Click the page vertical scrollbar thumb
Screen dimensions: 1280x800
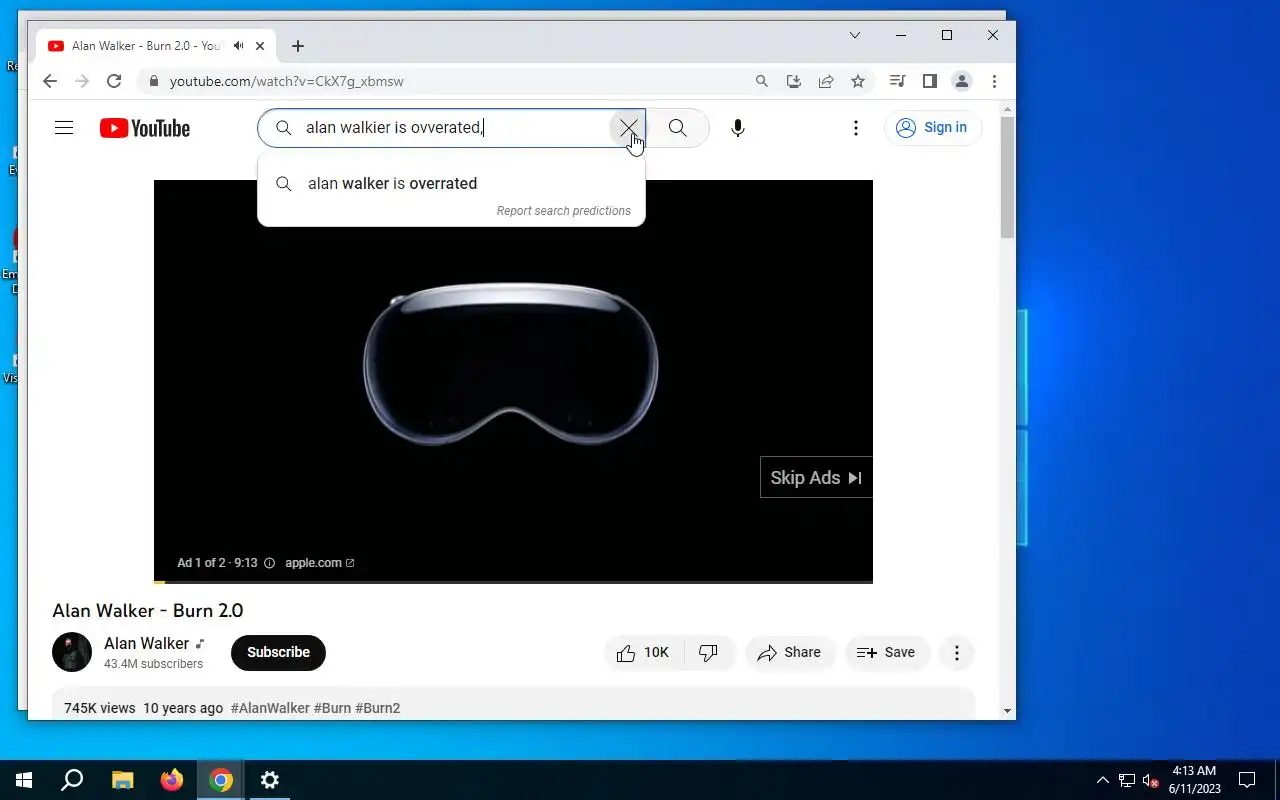point(1008,177)
